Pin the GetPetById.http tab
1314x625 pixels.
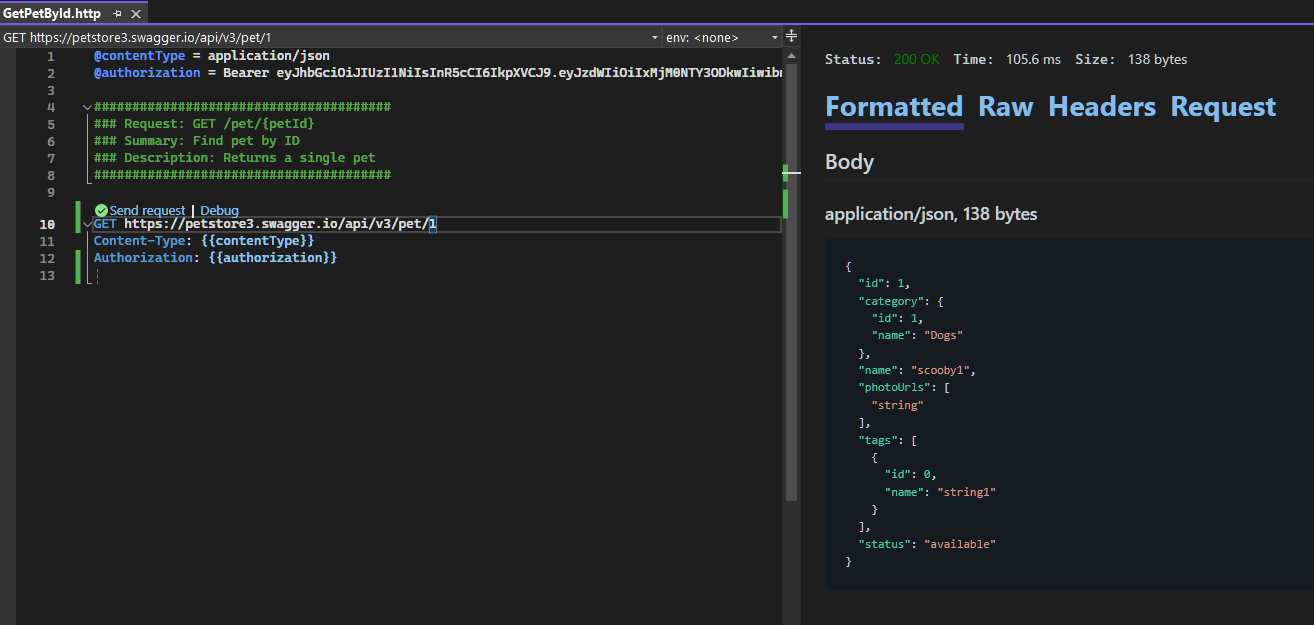click(x=117, y=14)
